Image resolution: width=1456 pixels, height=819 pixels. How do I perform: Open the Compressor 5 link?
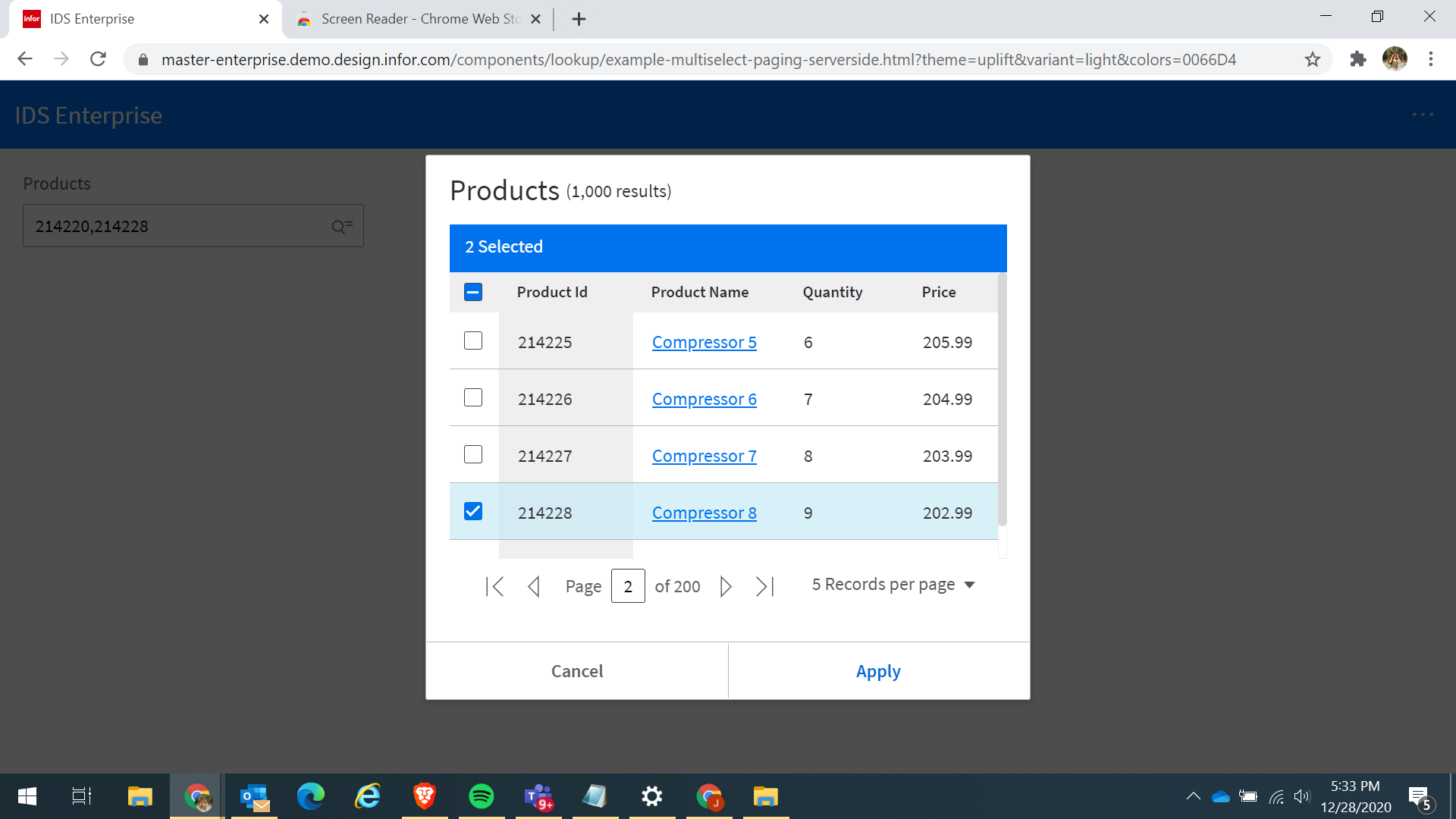click(x=704, y=342)
